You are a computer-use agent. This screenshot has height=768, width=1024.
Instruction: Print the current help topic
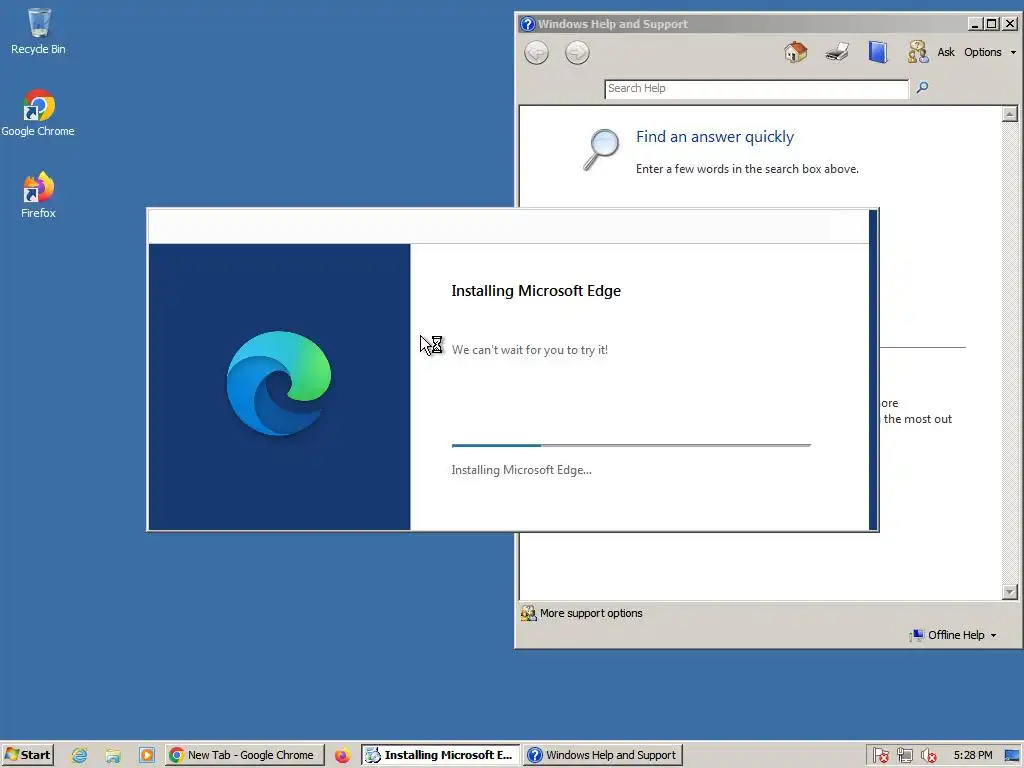pos(837,52)
